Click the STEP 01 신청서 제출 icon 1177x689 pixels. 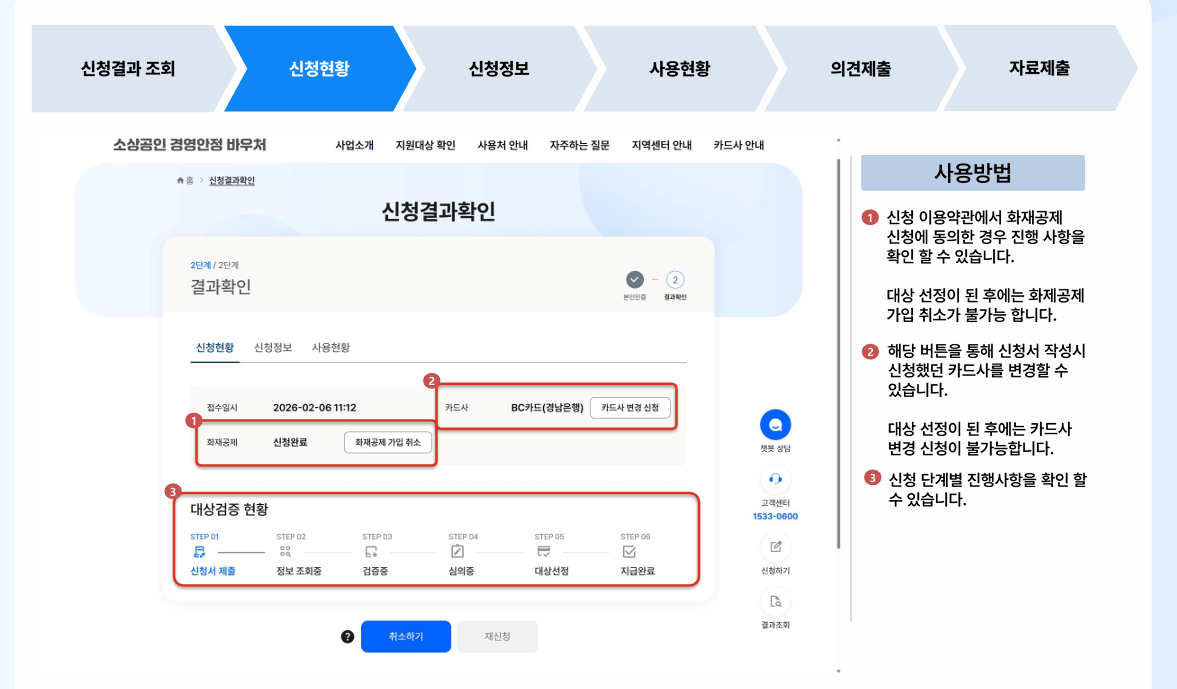coord(199,552)
